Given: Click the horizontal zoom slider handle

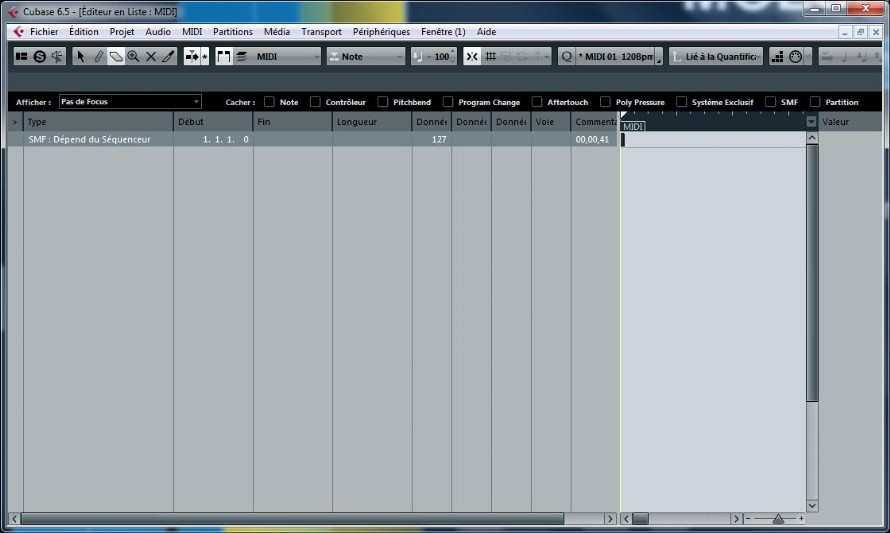Looking at the screenshot, I should (x=778, y=518).
